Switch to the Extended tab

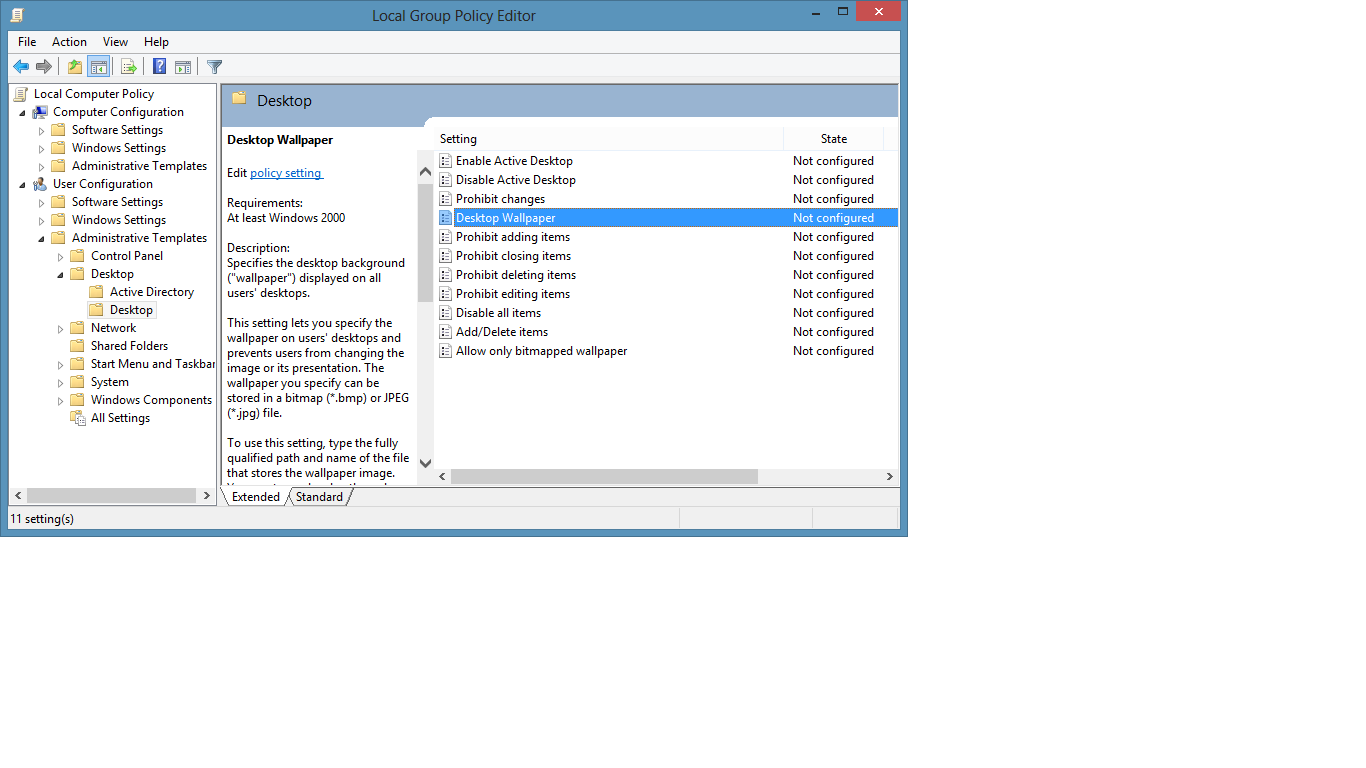pyautogui.click(x=255, y=497)
